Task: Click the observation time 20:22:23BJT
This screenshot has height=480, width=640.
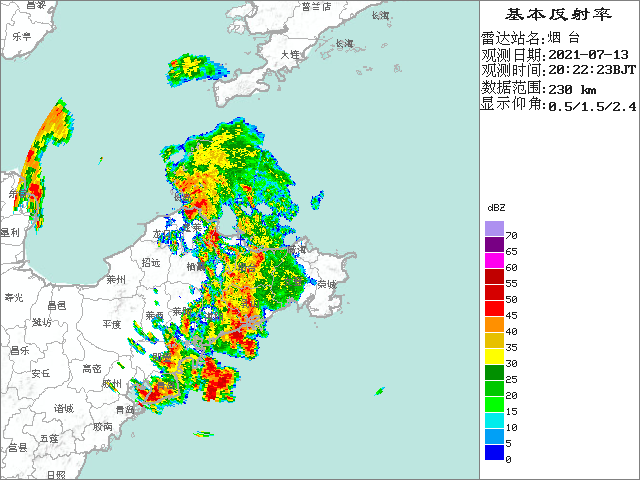Action: pos(591,70)
